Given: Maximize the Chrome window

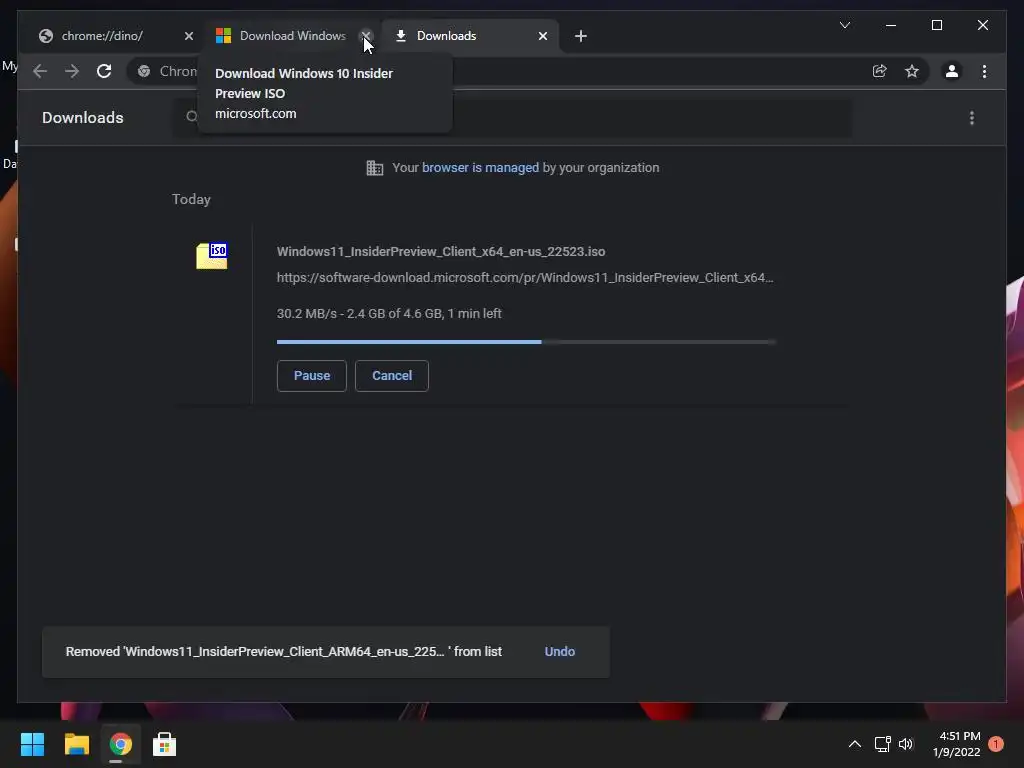Looking at the screenshot, I should [936, 25].
